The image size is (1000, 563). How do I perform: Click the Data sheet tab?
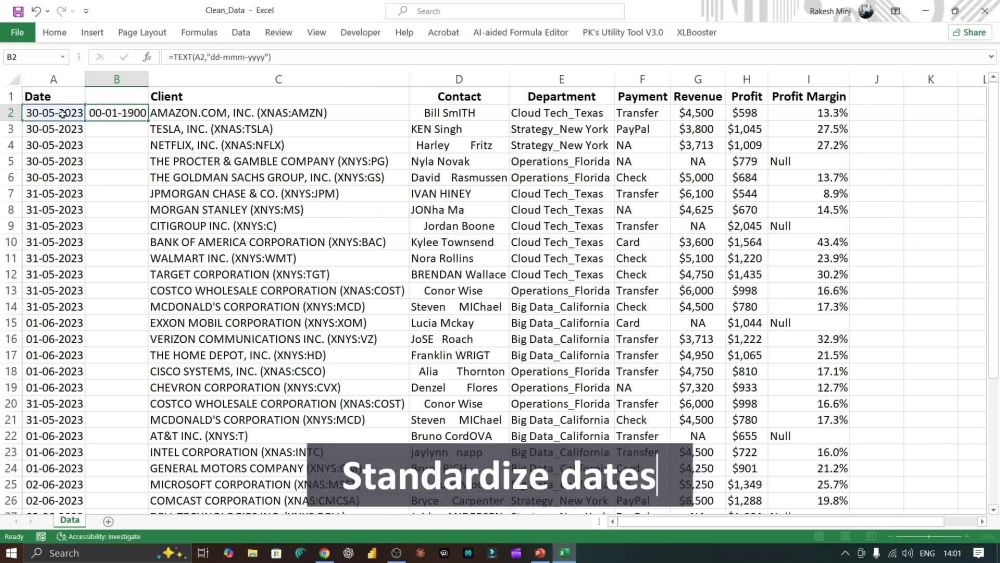click(70, 520)
